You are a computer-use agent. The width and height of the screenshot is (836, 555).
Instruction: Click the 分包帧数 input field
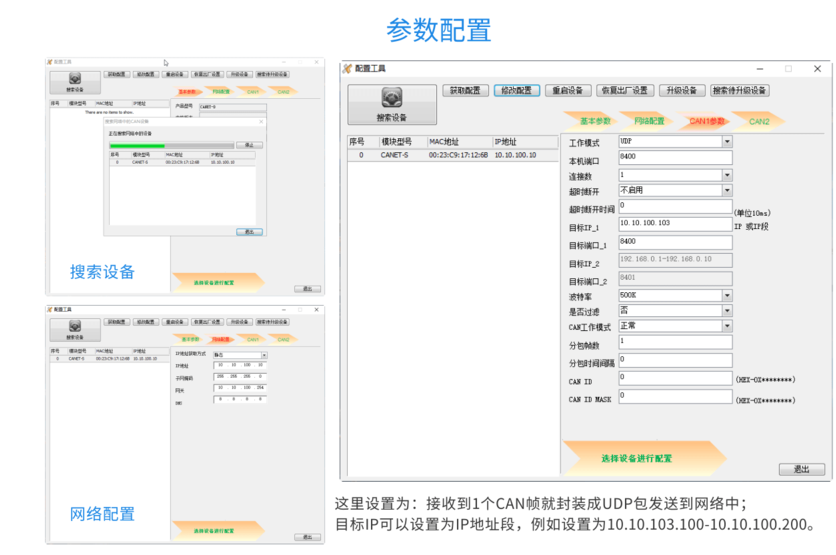(x=675, y=342)
